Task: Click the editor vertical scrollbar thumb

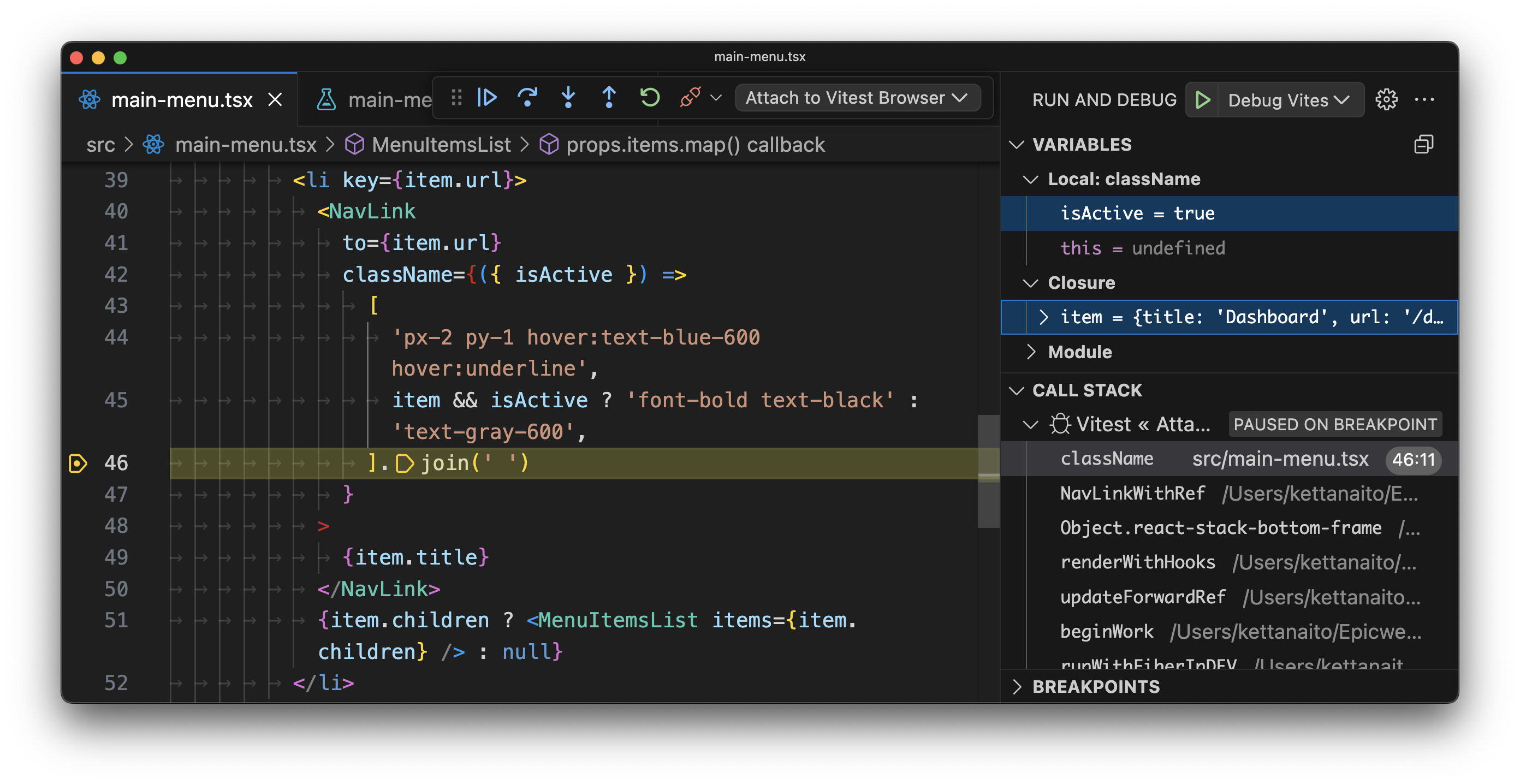Action: (x=988, y=471)
